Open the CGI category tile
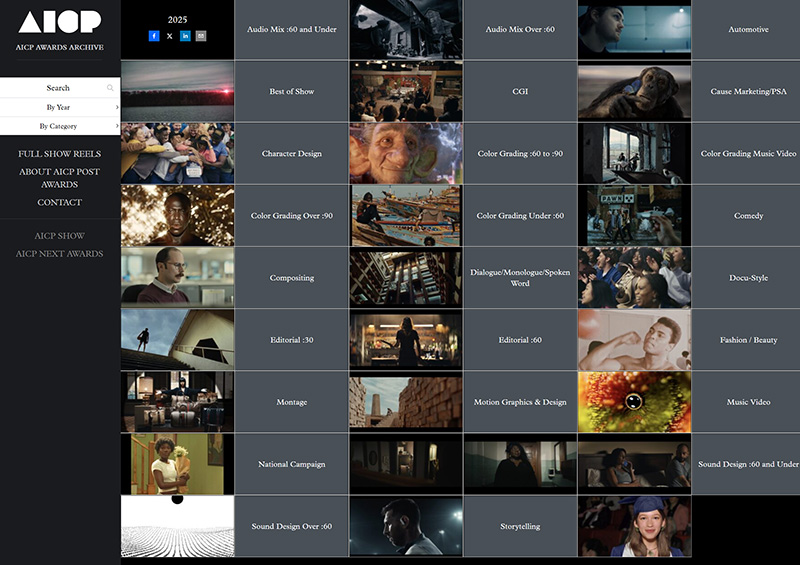Viewport: 800px width, 565px height. pyautogui.click(x=520, y=91)
